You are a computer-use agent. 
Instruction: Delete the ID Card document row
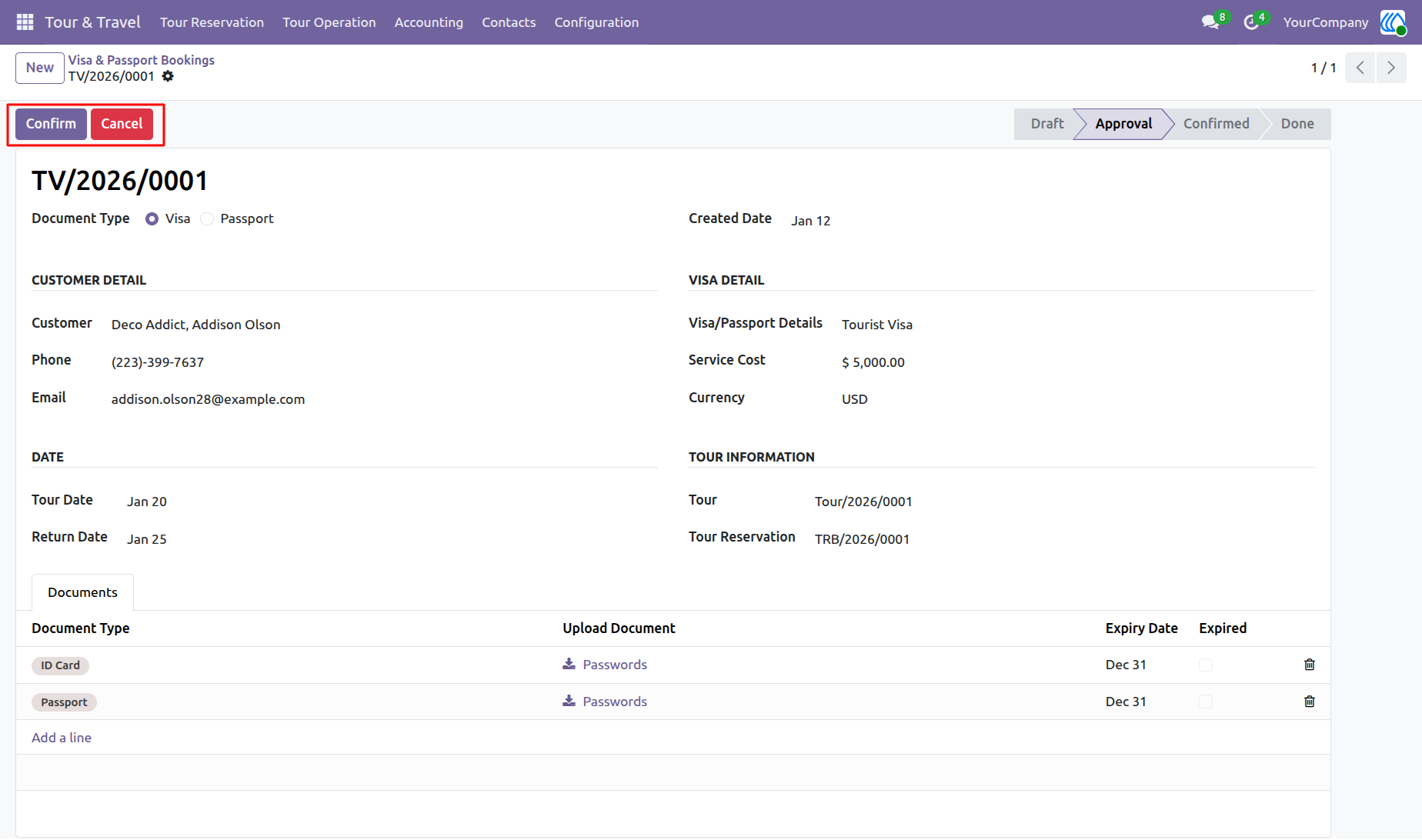point(1309,665)
